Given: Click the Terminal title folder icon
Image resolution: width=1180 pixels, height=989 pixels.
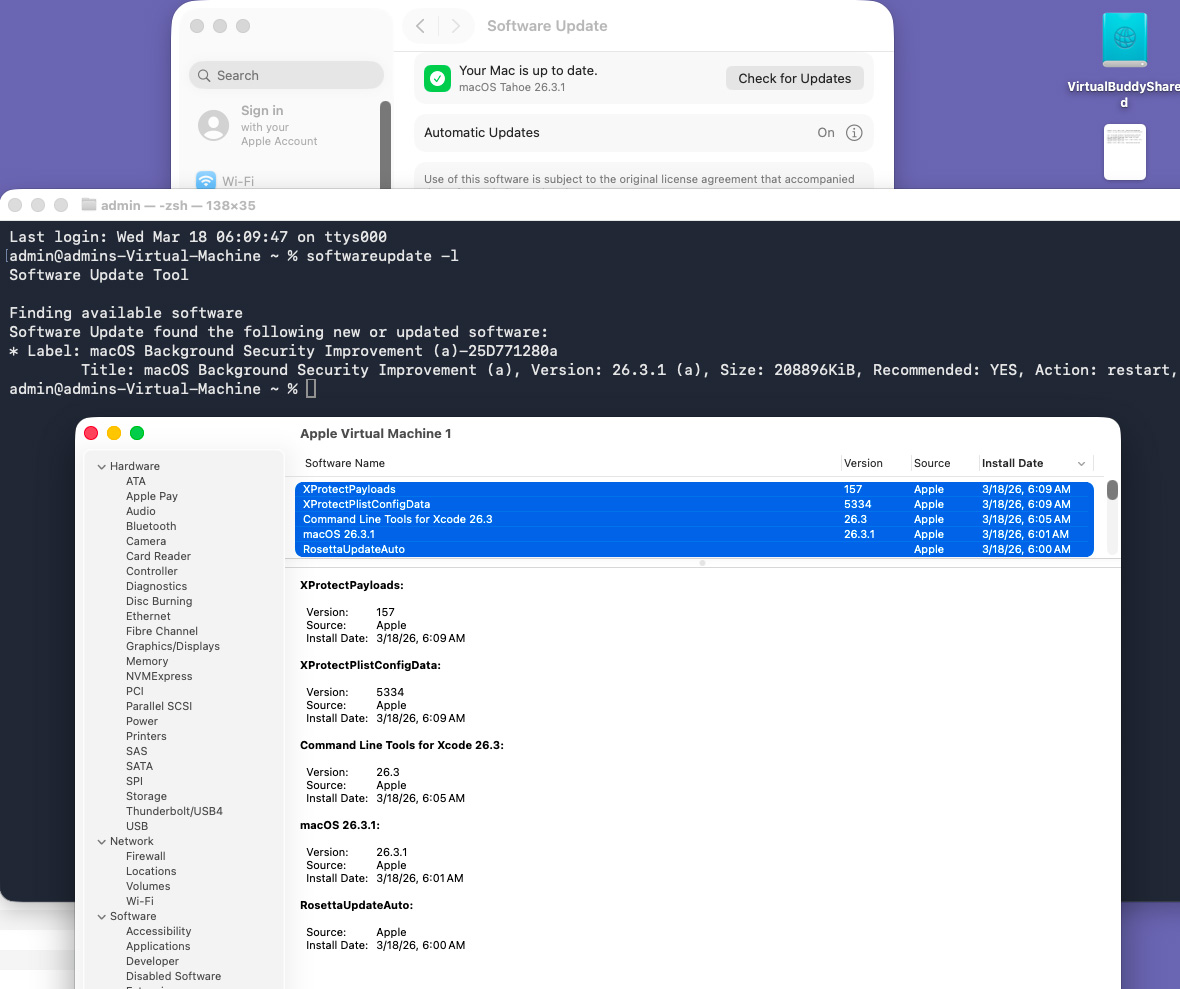Looking at the screenshot, I should coord(89,205).
